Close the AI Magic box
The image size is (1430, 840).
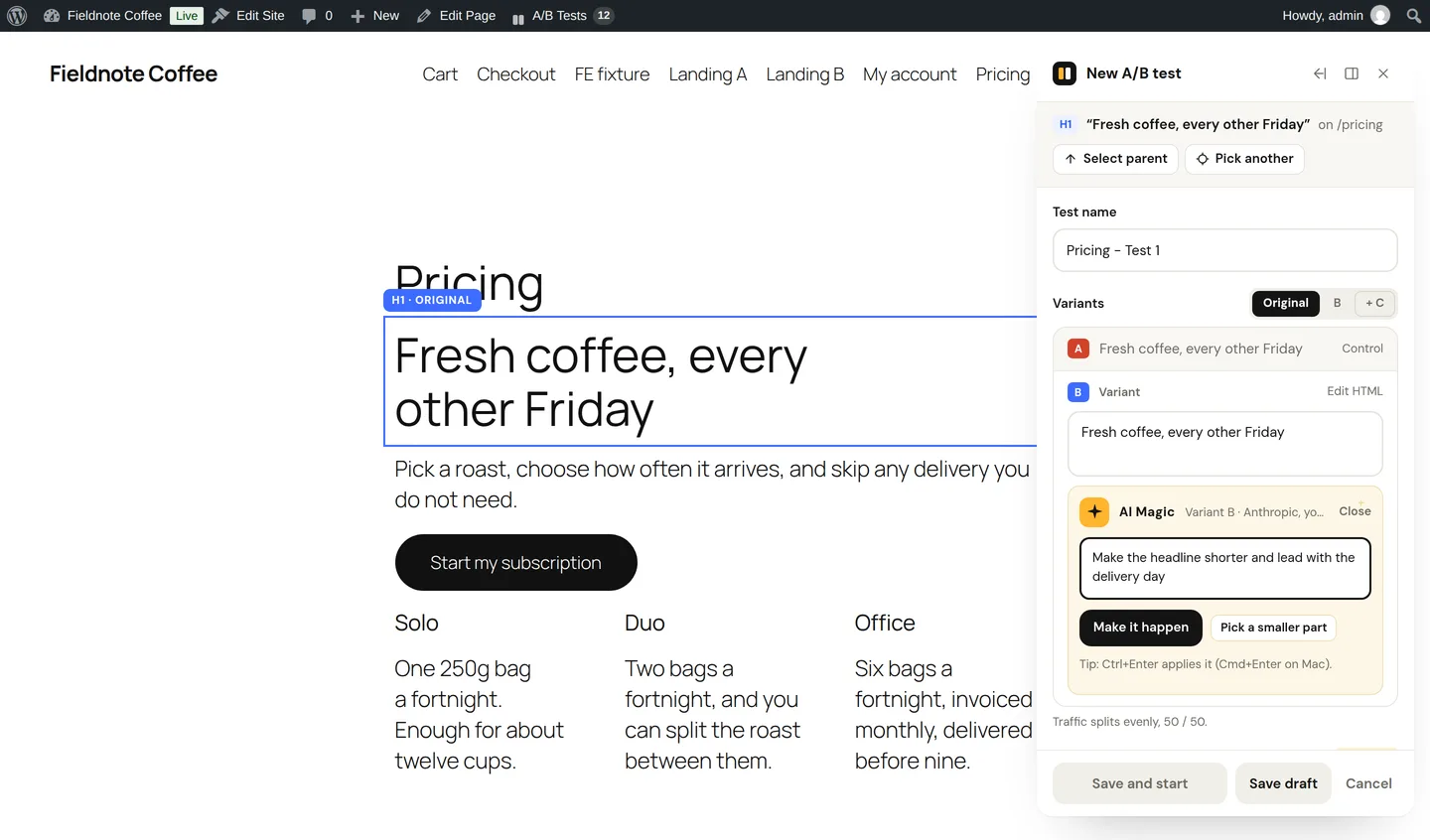point(1355,511)
